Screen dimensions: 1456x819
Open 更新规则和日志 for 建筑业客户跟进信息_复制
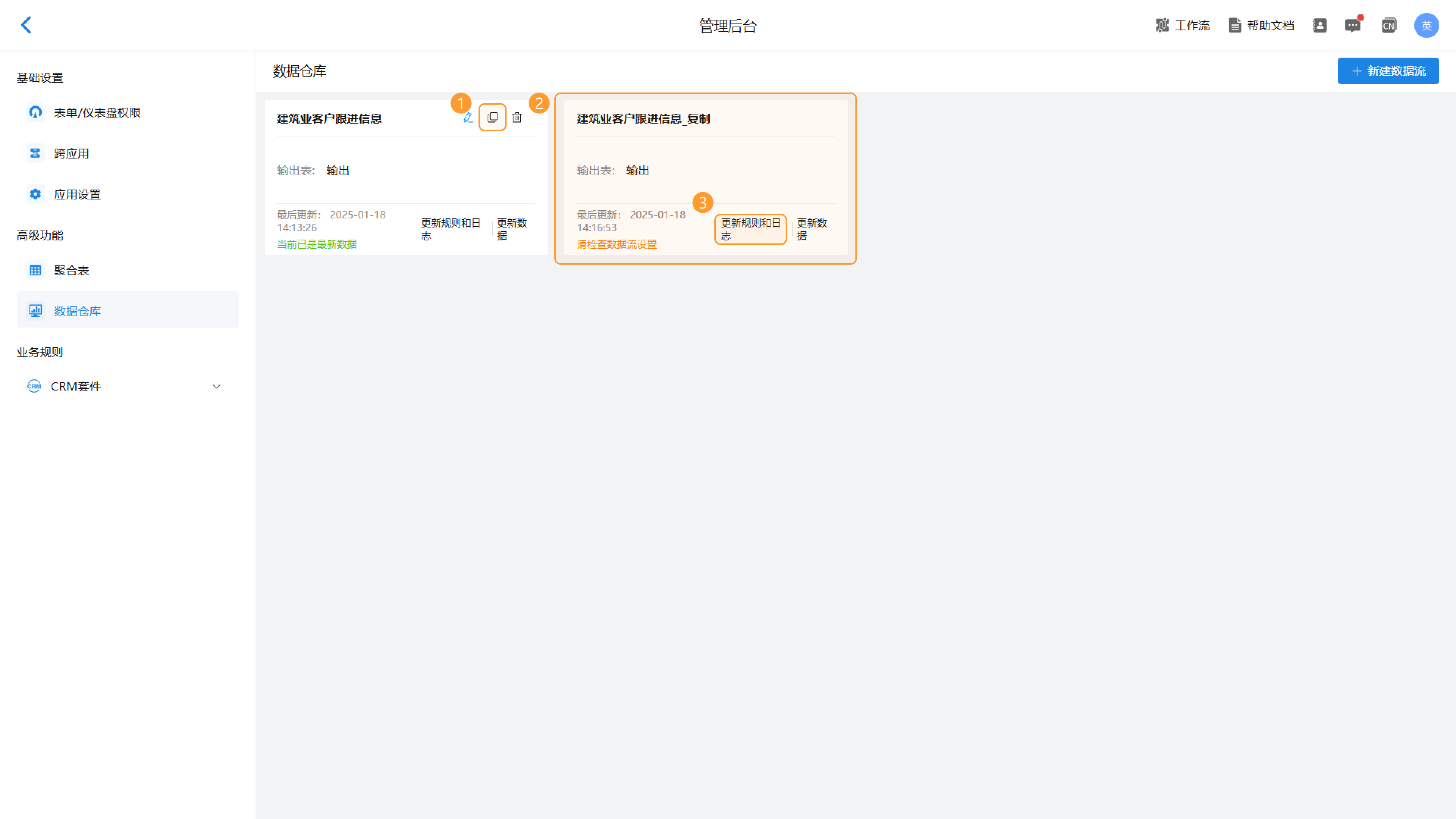[751, 229]
